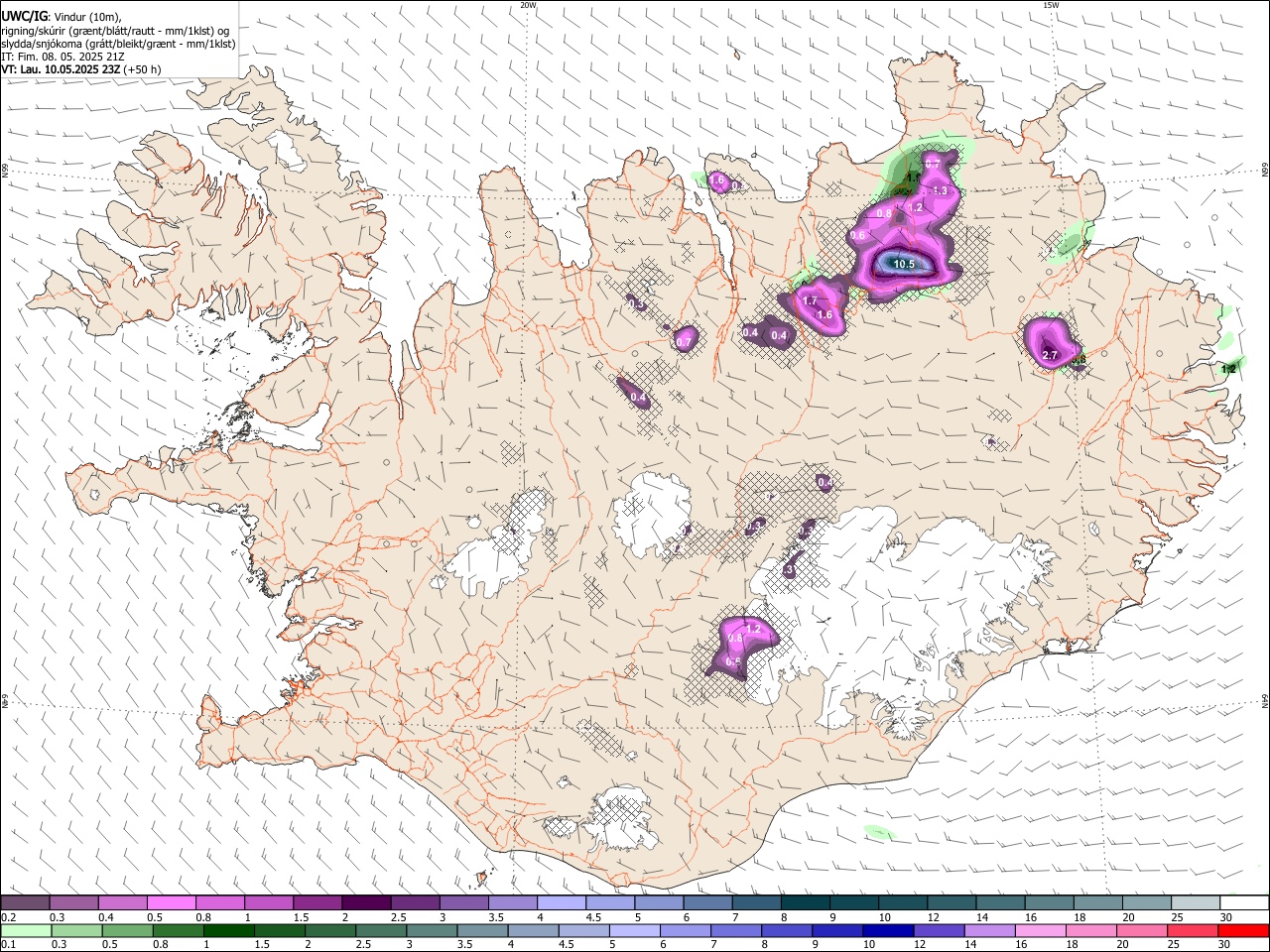Click the '1.7' precipitation value on the map
The image size is (1270, 952).
click(810, 300)
